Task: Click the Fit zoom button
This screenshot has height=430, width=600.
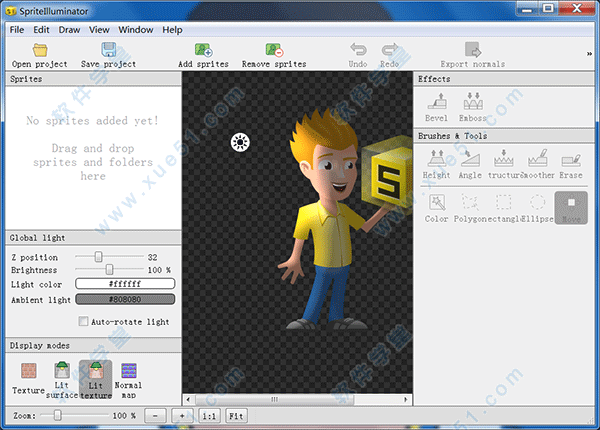Action: (236, 414)
